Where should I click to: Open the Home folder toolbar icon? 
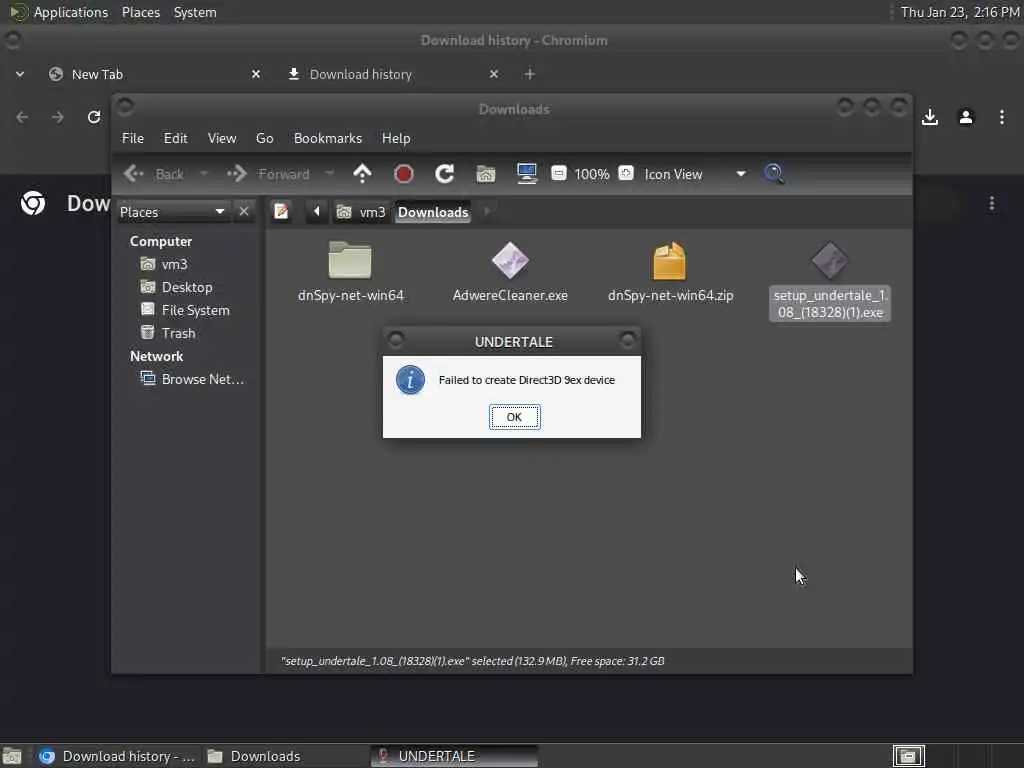point(486,174)
